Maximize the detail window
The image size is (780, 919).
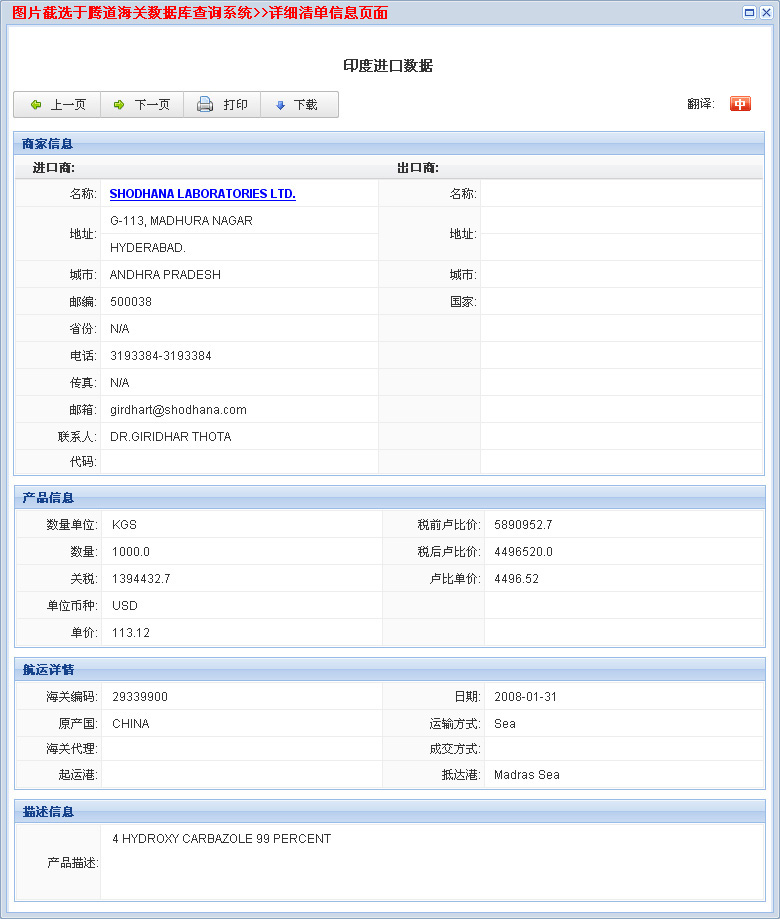pos(750,13)
